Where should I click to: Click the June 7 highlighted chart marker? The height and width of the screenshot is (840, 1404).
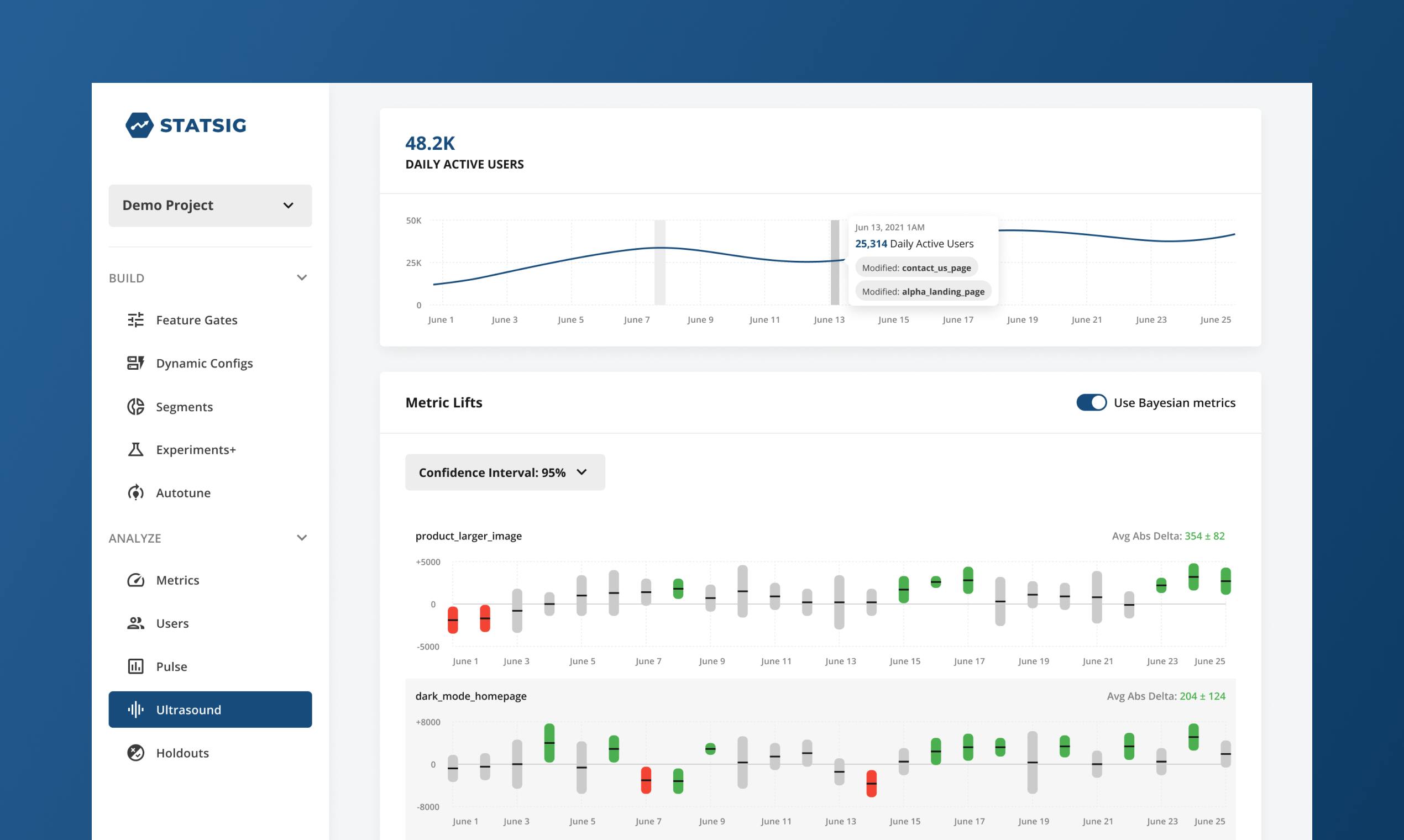click(x=659, y=262)
